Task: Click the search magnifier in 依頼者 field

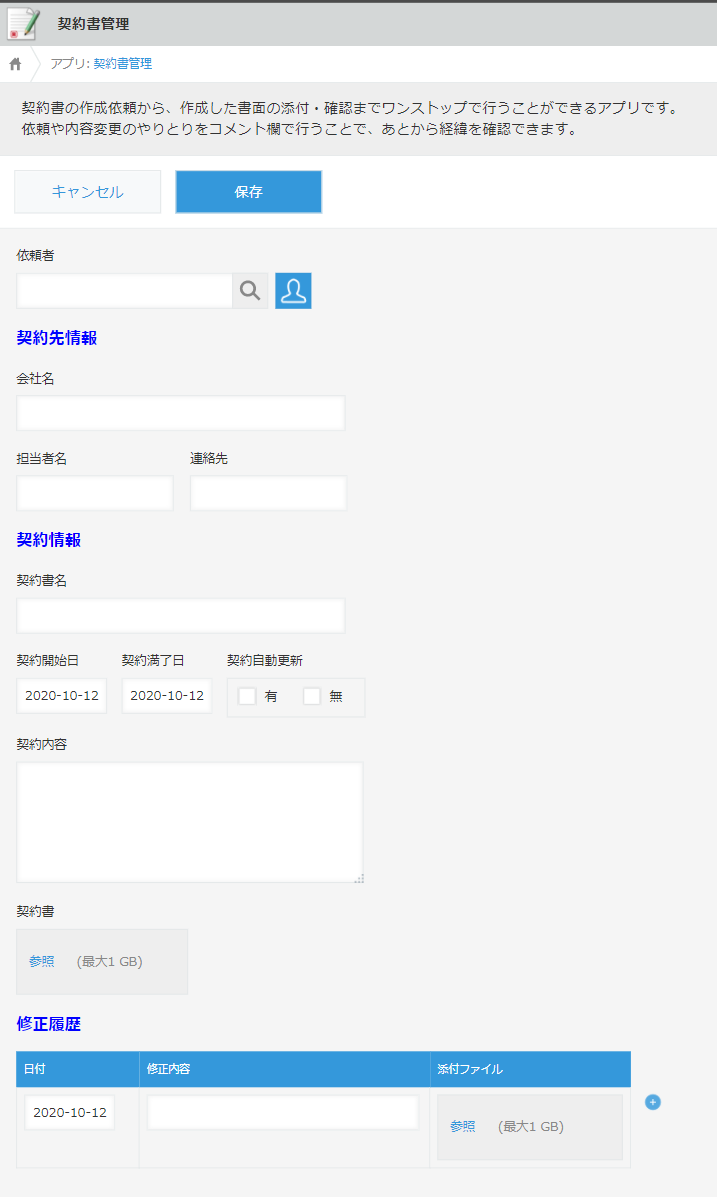Action: (250, 291)
